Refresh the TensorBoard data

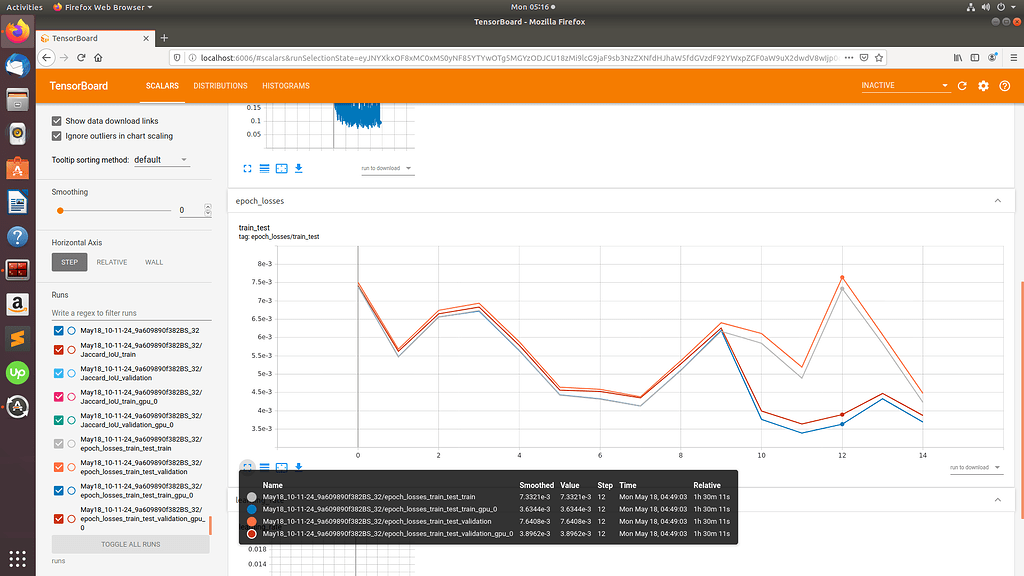point(962,86)
